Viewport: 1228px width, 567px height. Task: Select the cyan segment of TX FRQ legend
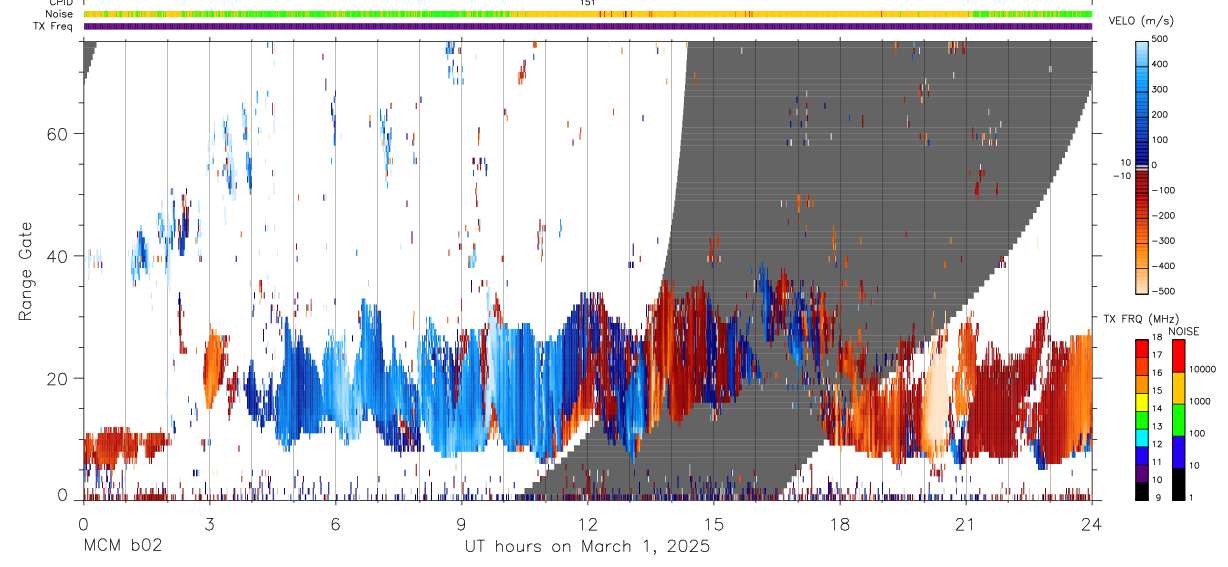click(x=1142, y=438)
